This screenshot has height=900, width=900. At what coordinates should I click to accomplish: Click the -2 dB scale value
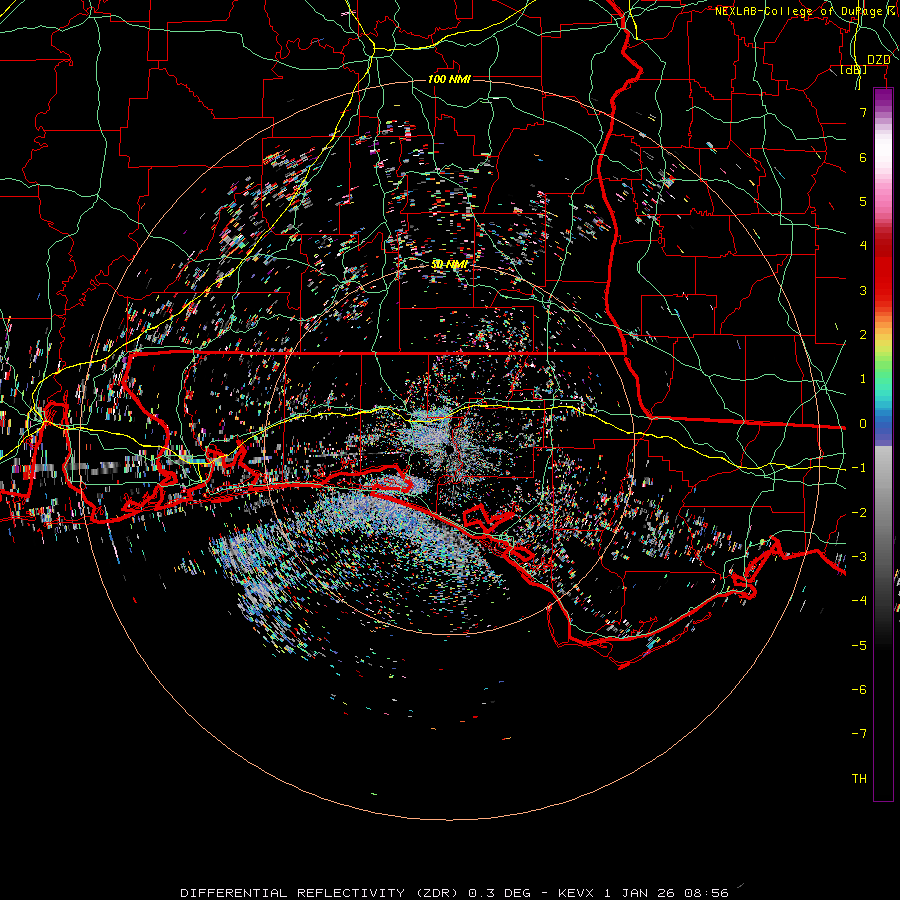[x=859, y=512]
